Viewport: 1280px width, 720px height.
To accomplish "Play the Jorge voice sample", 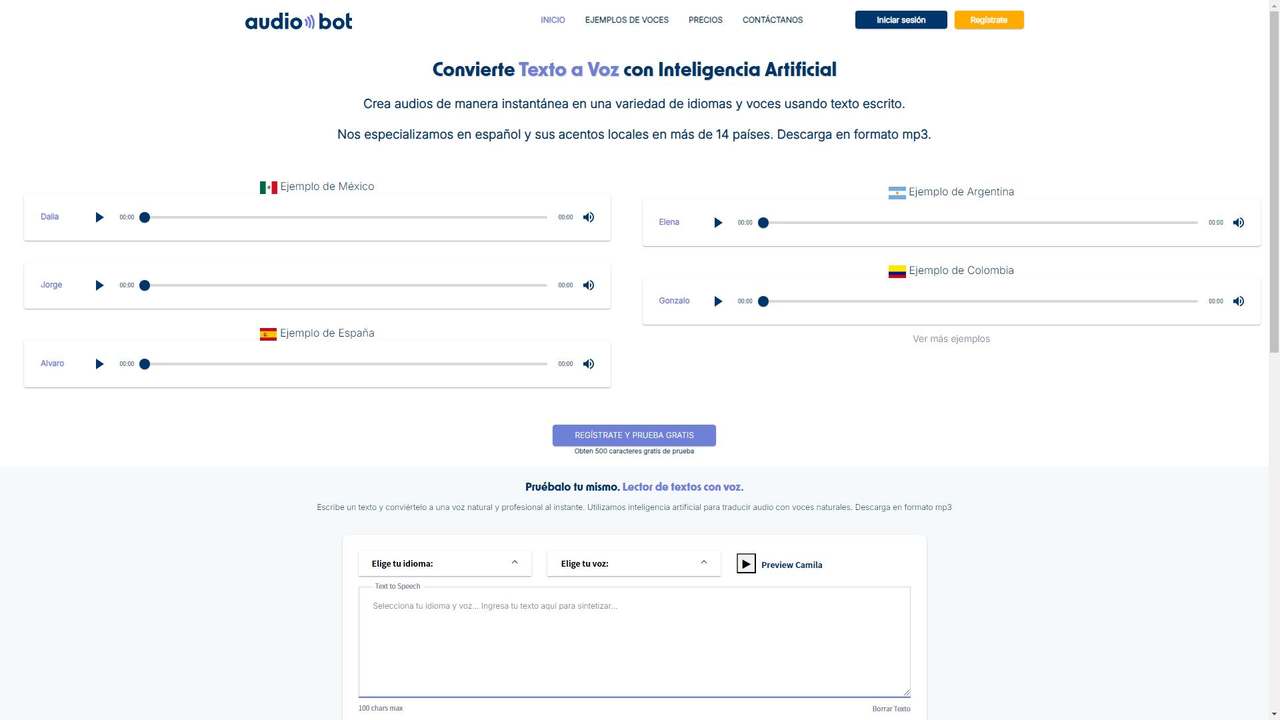I will tap(99, 285).
